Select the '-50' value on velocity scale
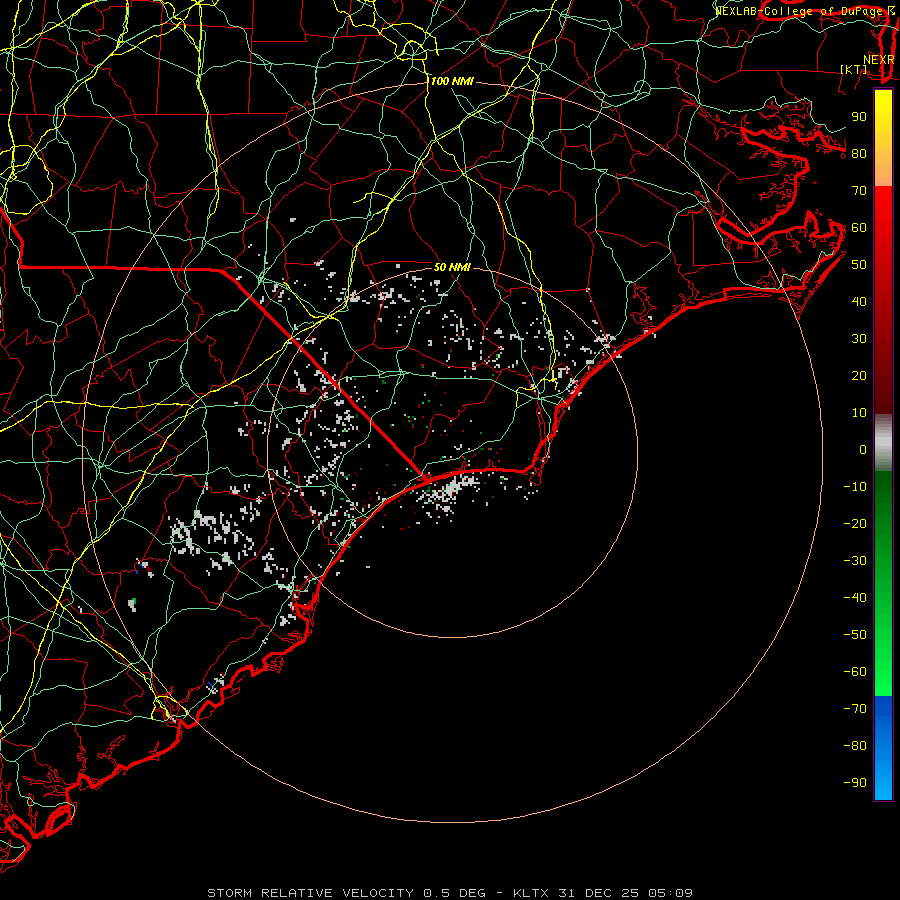 [x=855, y=635]
